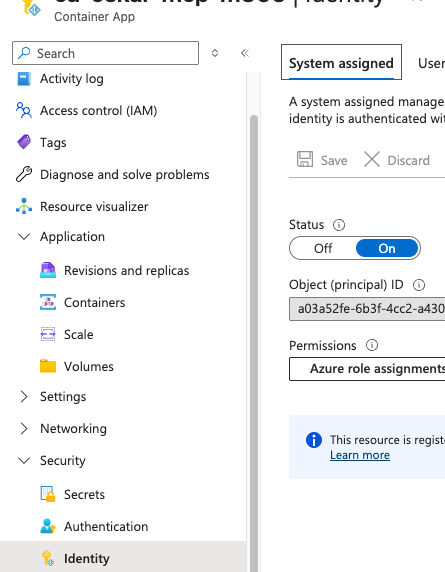This screenshot has width=445, height=572.
Task: Click inside the sidebar Search field
Action: [x=105, y=53]
